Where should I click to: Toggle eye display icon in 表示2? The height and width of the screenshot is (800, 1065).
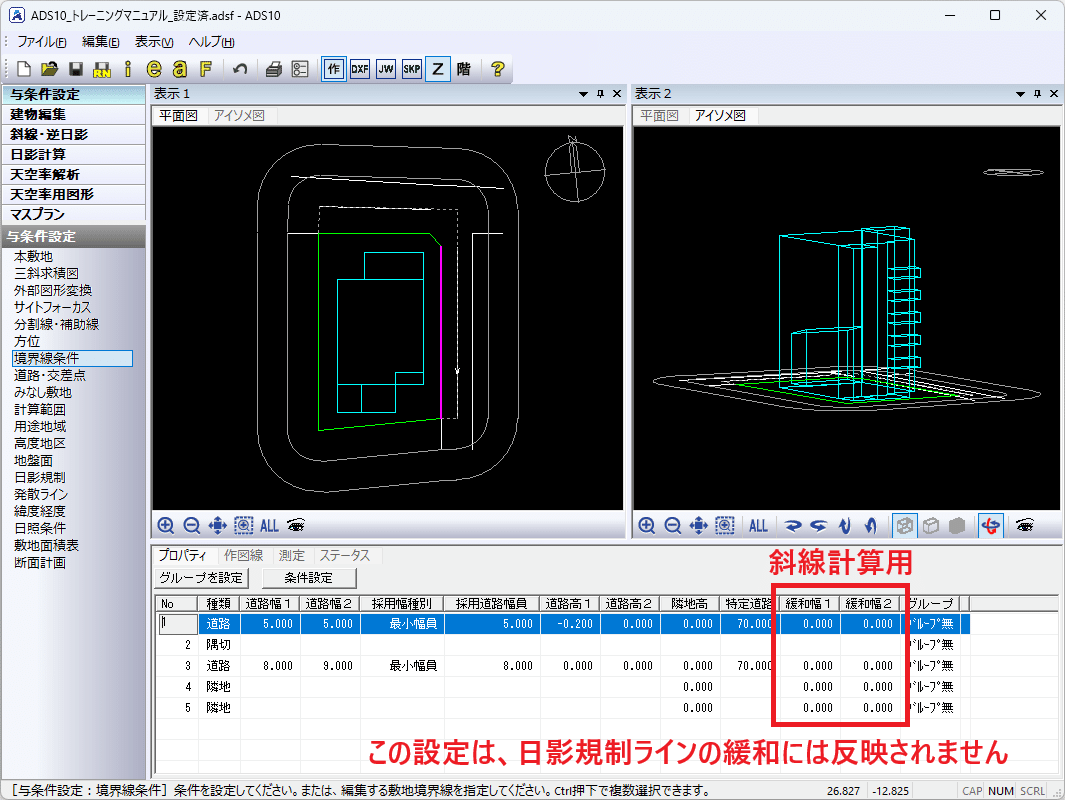click(1025, 525)
